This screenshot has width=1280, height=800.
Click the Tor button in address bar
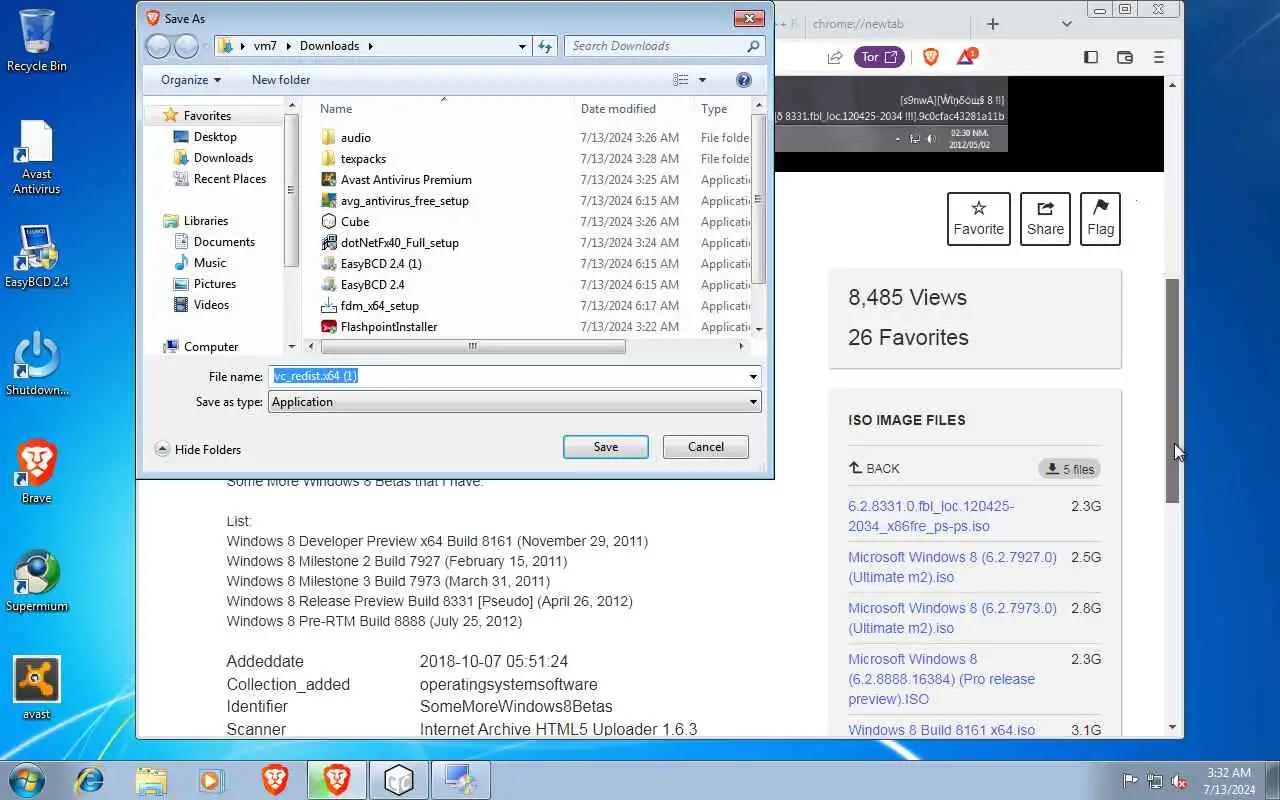[x=879, y=57]
